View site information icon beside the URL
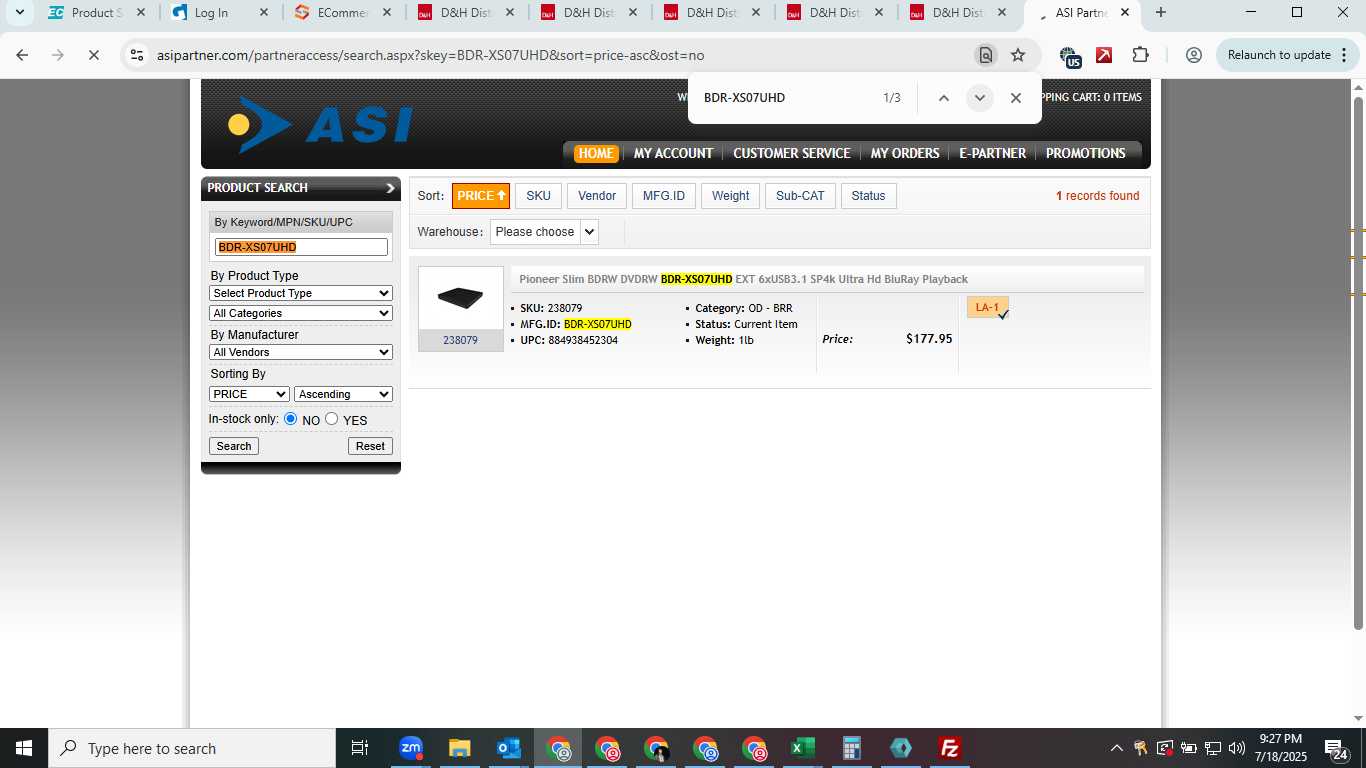The width and height of the screenshot is (1366, 768). (x=137, y=55)
